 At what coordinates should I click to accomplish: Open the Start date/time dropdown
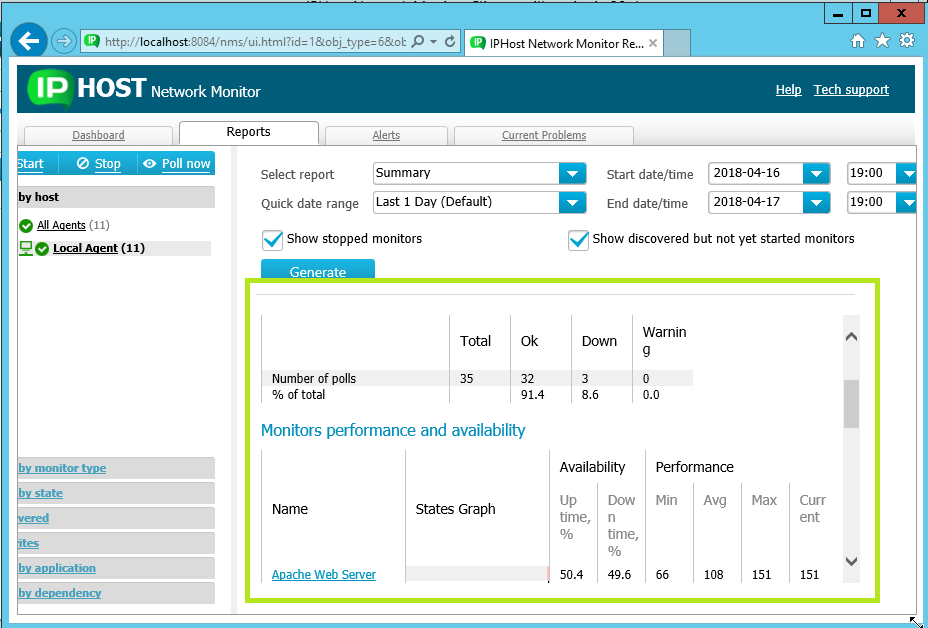click(x=816, y=173)
